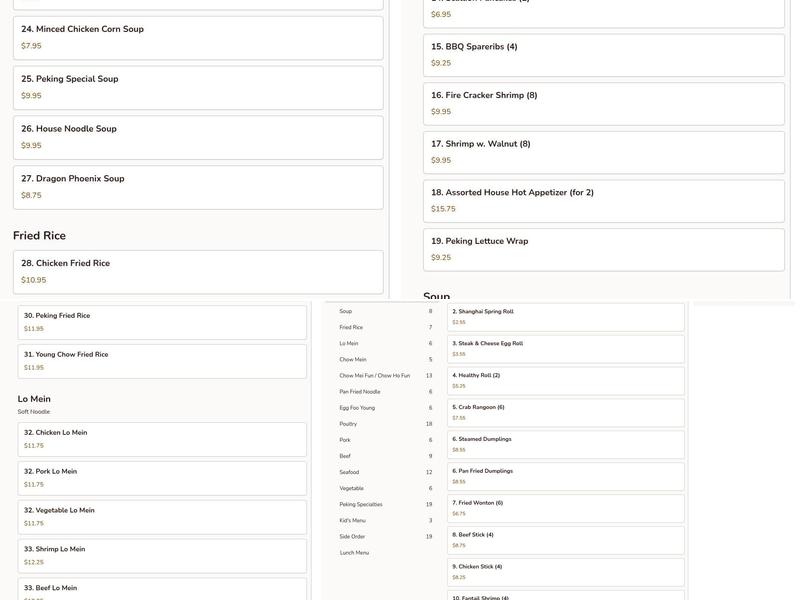Select Young Chow Fried Rice item
The width and height of the screenshot is (800, 600).
tap(162, 361)
